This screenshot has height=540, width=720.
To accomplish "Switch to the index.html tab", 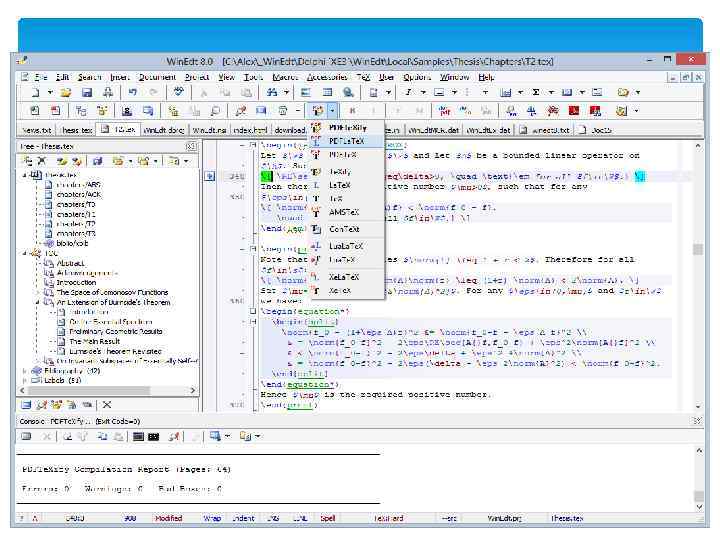I will [252, 130].
